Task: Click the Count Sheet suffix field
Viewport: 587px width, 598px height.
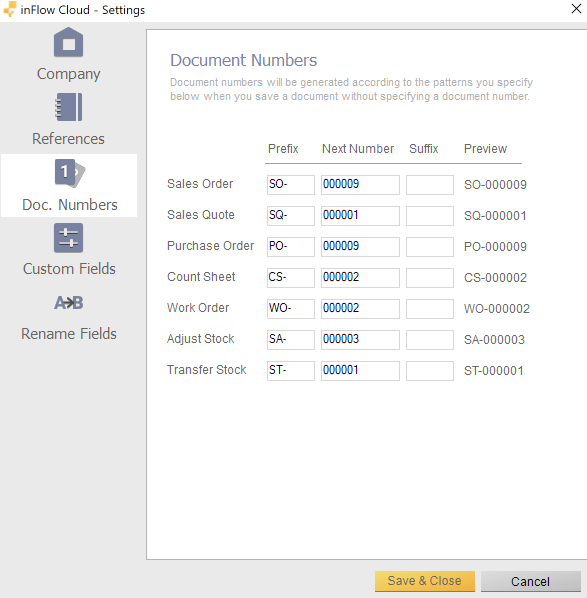Action: pos(430,278)
